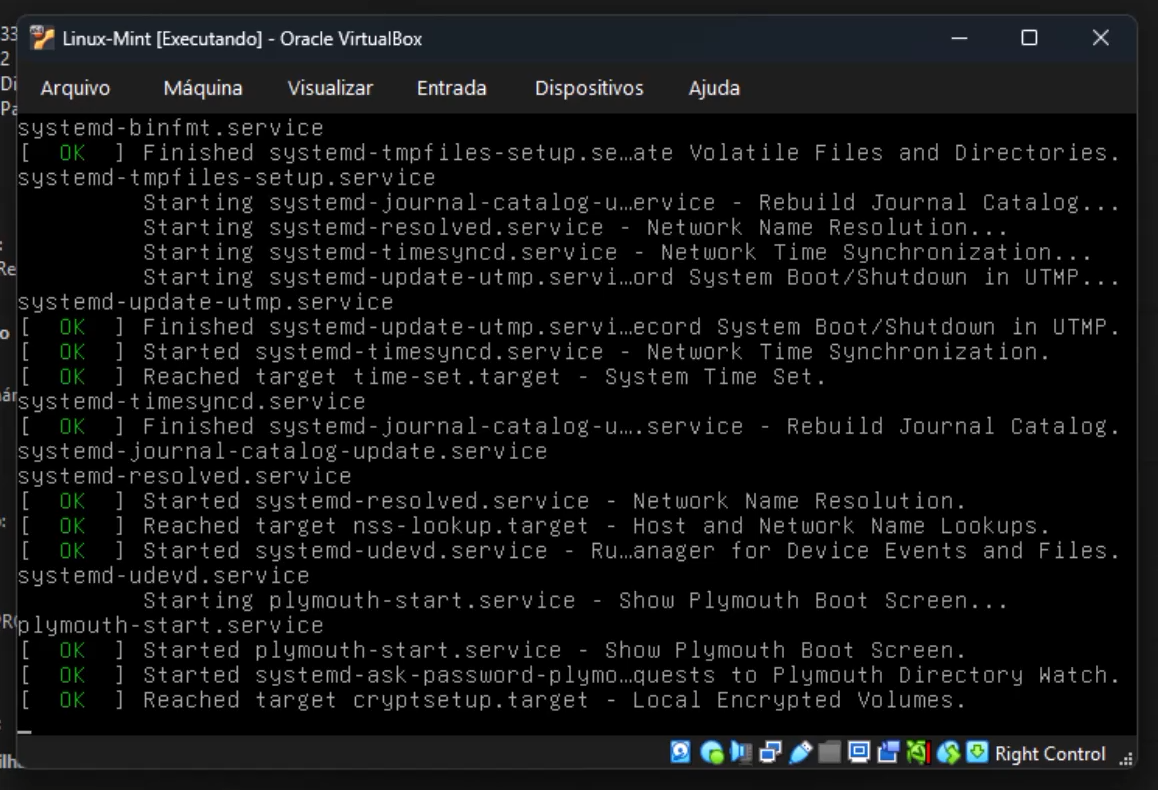This screenshot has width=1158, height=790.
Task: Minimize the Linux-Mint VirtualBox window
Action: pyautogui.click(x=959, y=38)
